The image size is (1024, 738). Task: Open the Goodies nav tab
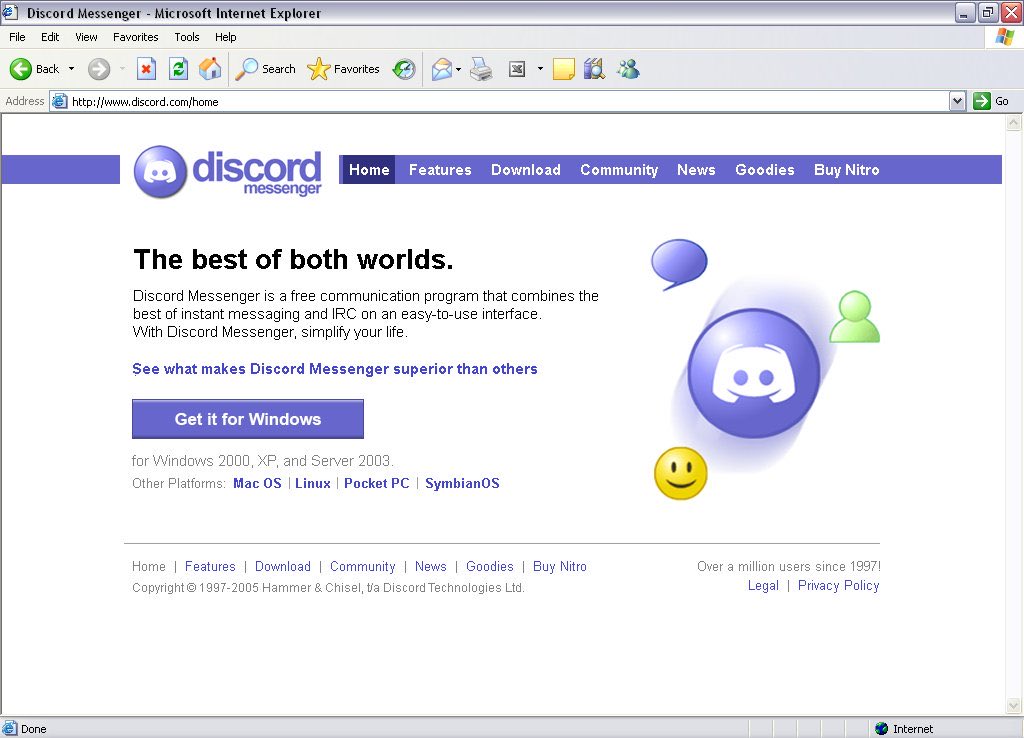tap(765, 170)
